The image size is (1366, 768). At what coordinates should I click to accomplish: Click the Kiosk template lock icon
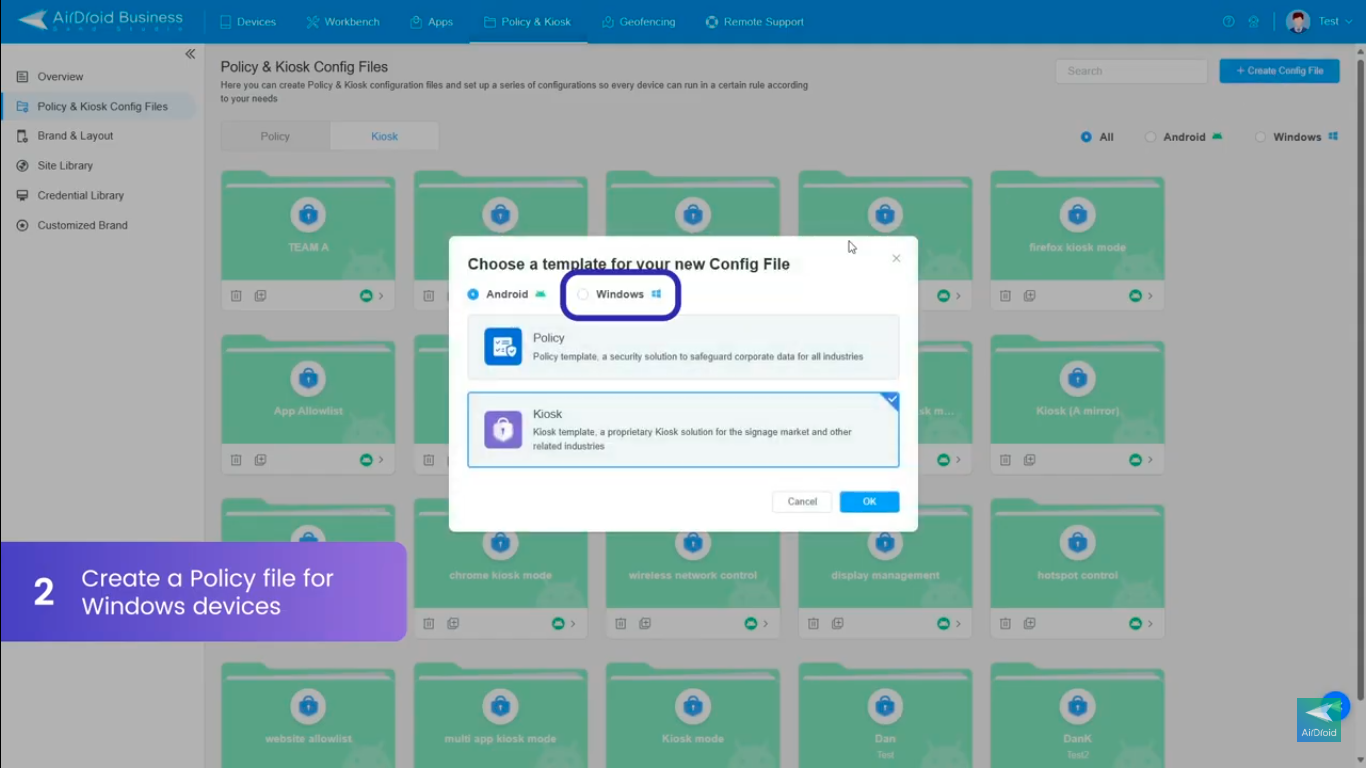click(x=503, y=430)
